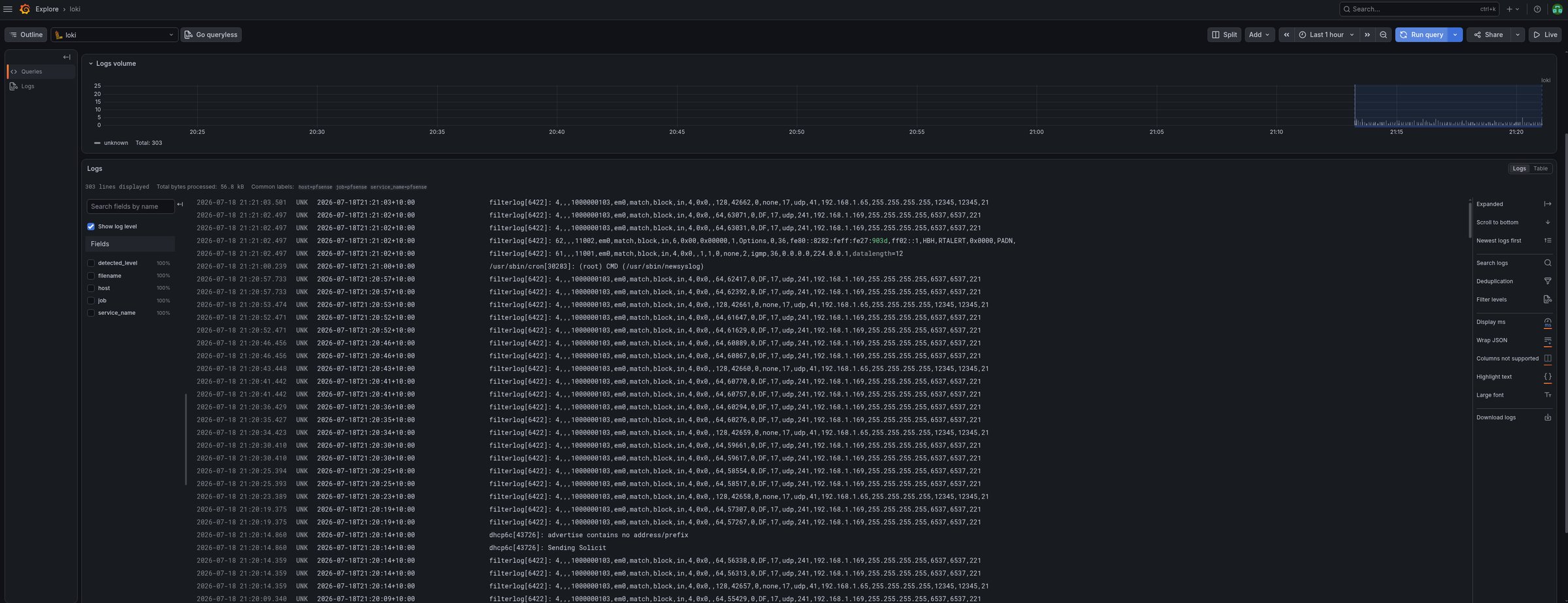Toggle Newest logs first sort icon
1568x603 pixels.
(1547, 240)
